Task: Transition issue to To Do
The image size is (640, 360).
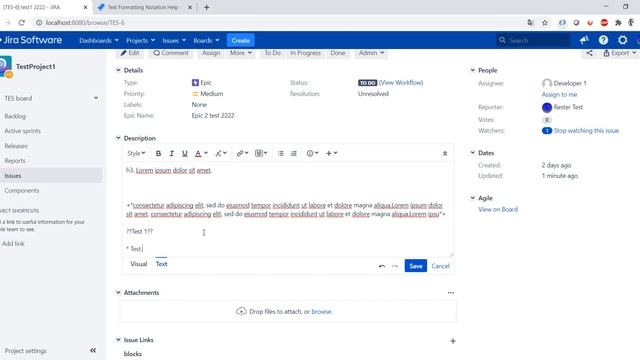Action: pyautogui.click(x=272, y=53)
